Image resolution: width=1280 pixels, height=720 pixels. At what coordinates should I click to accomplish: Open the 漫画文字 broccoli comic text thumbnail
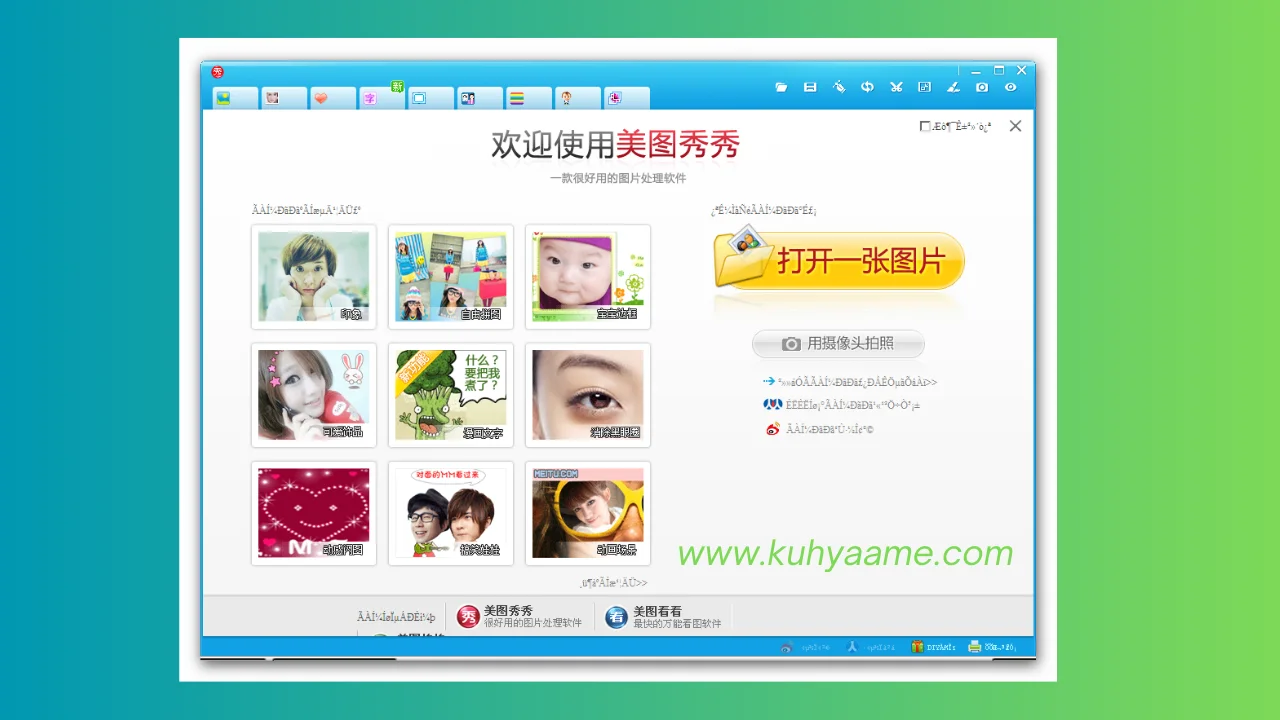point(451,395)
